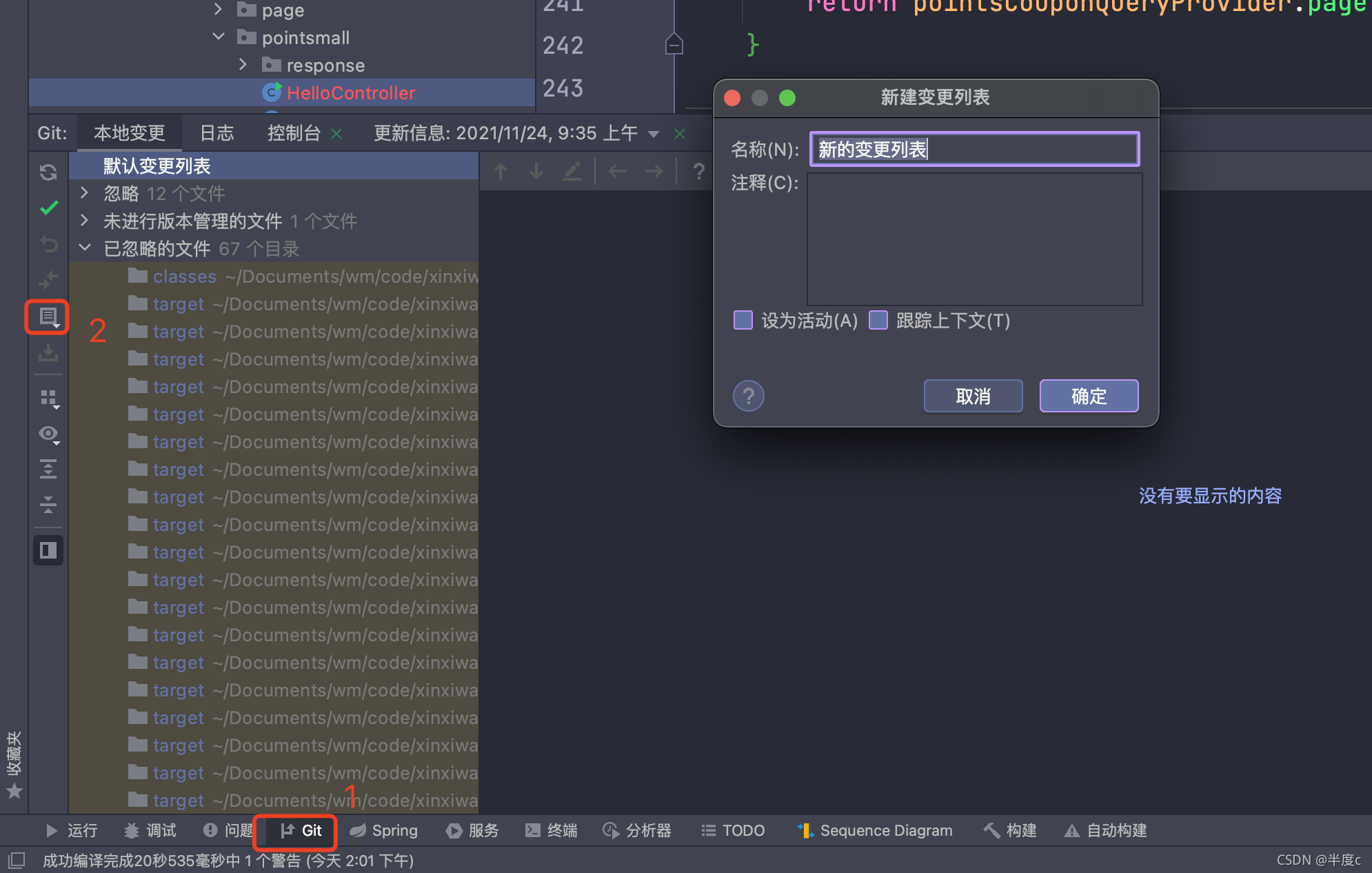Click the green Commit checkmark icon
The image size is (1372, 873).
pyautogui.click(x=48, y=208)
